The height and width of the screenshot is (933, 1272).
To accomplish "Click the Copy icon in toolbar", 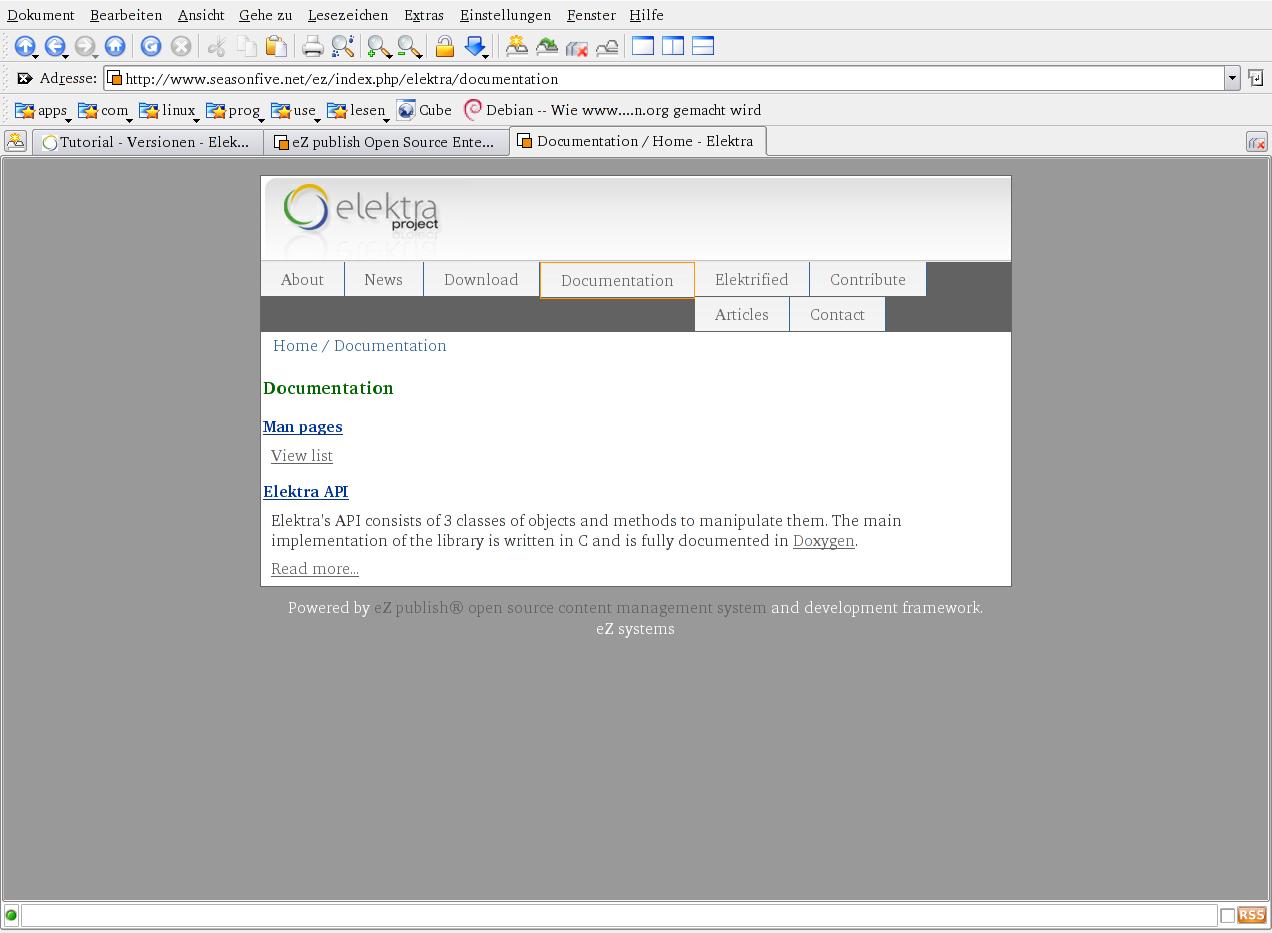I will coord(246,46).
